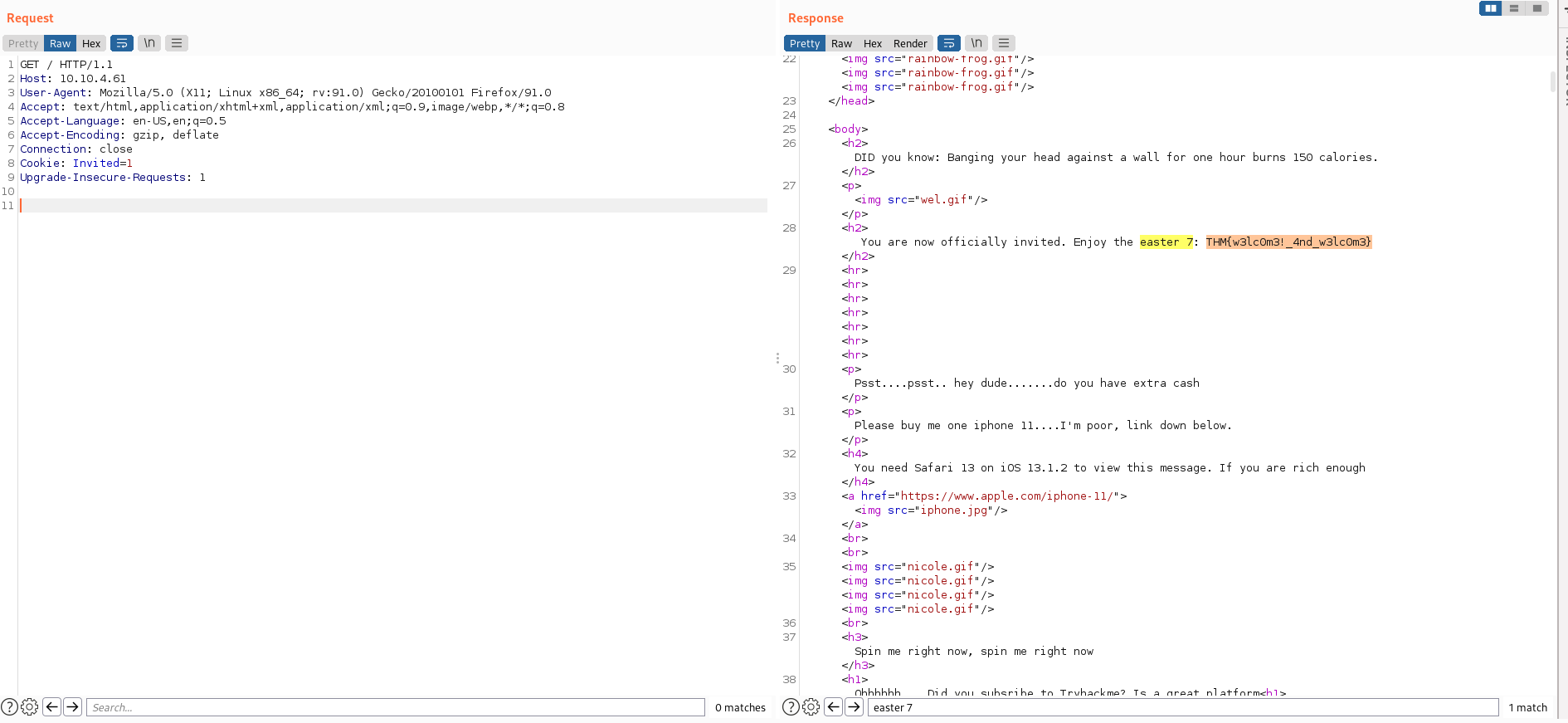Select the Request Raw tab
The width and height of the screenshot is (1568, 723).
tap(60, 43)
